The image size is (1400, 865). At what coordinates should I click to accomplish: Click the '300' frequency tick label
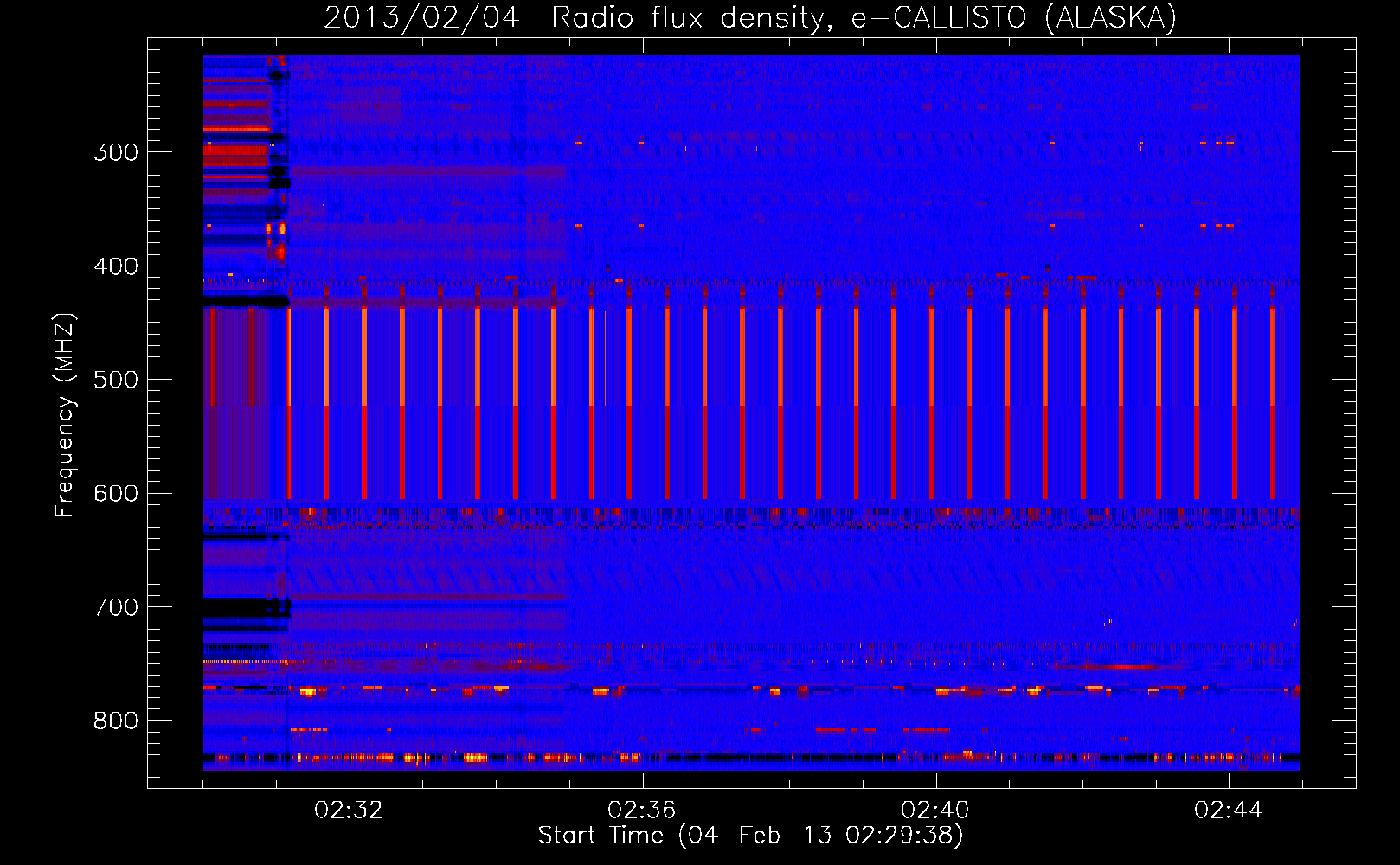tap(116, 152)
